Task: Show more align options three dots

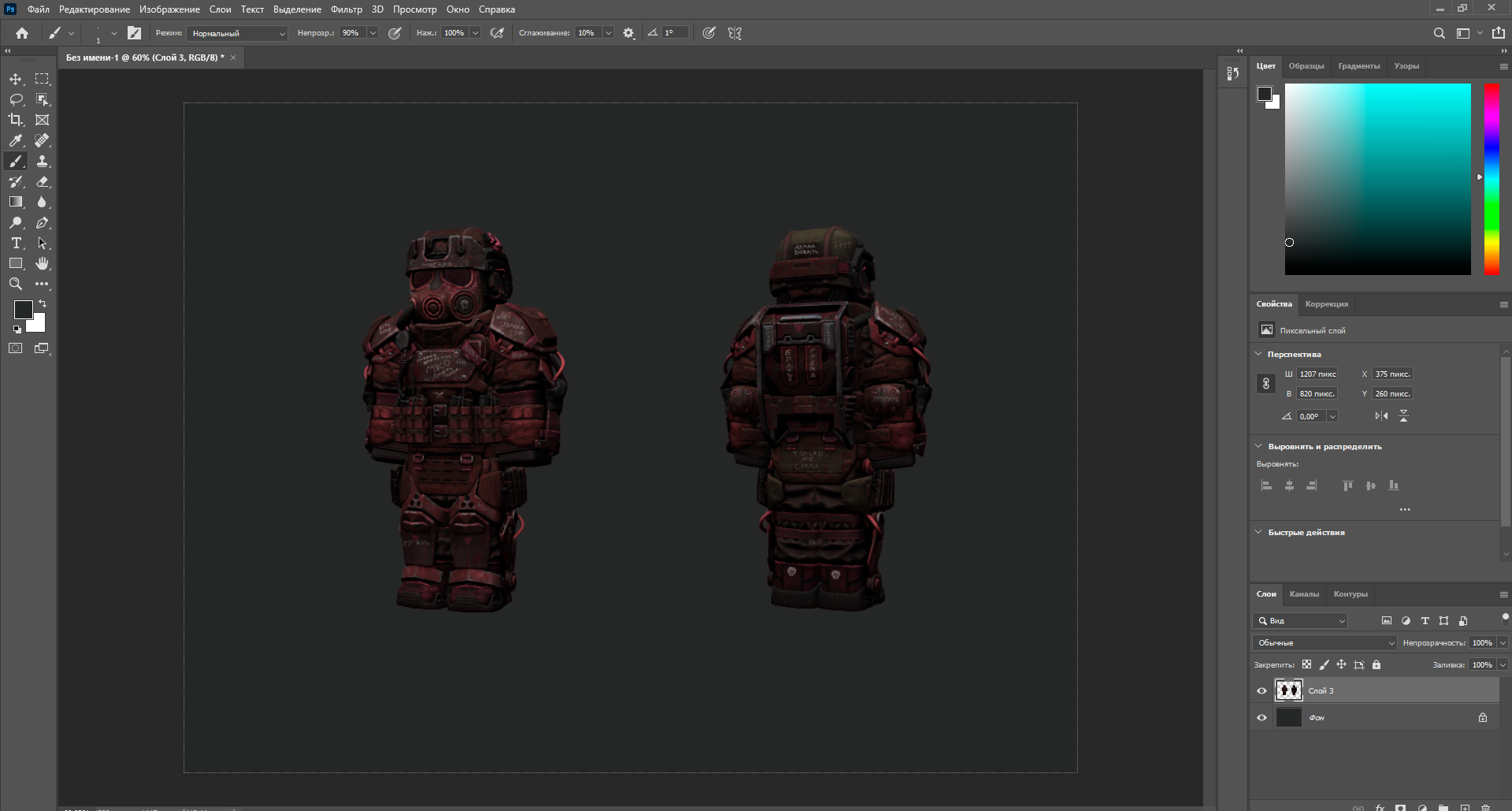Action: (x=1405, y=510)
